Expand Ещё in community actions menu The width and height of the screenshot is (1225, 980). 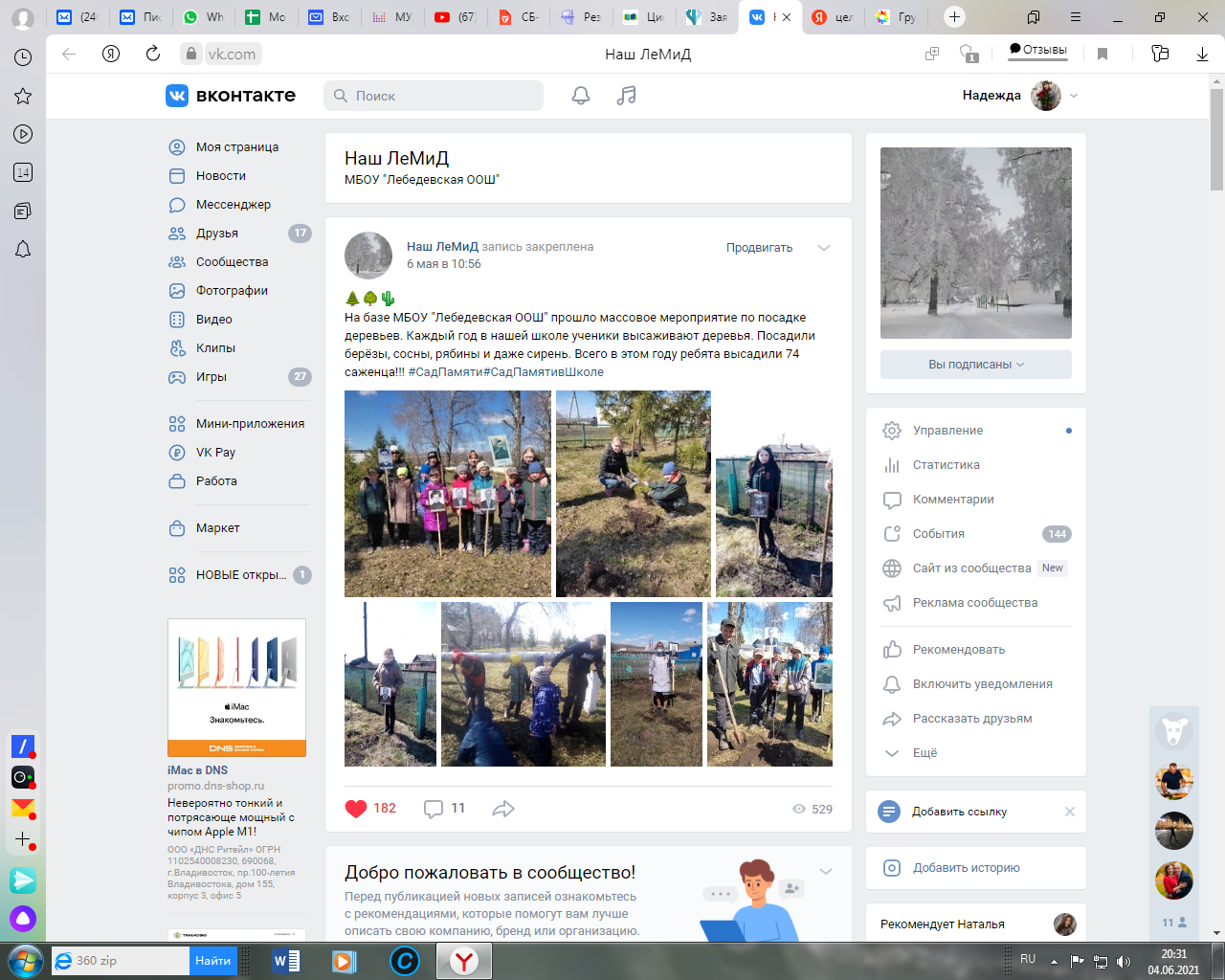coord(924,753)
